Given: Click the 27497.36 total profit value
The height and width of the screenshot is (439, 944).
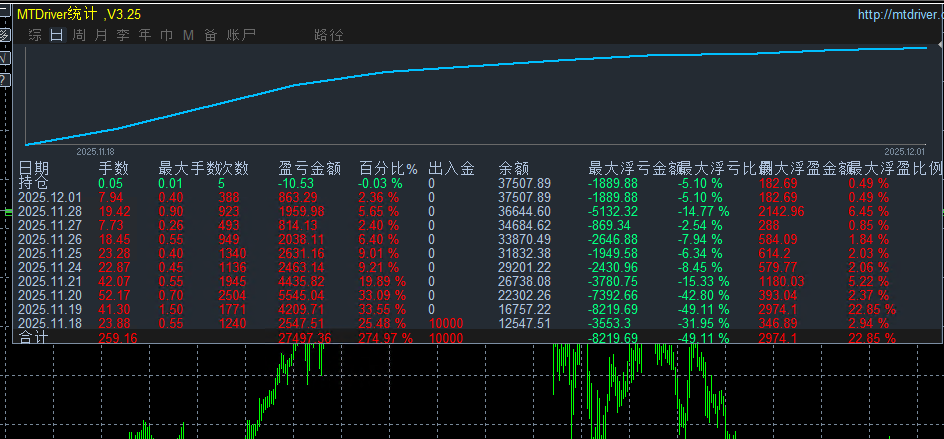Looking at the screenshot, I should (305, 338).
